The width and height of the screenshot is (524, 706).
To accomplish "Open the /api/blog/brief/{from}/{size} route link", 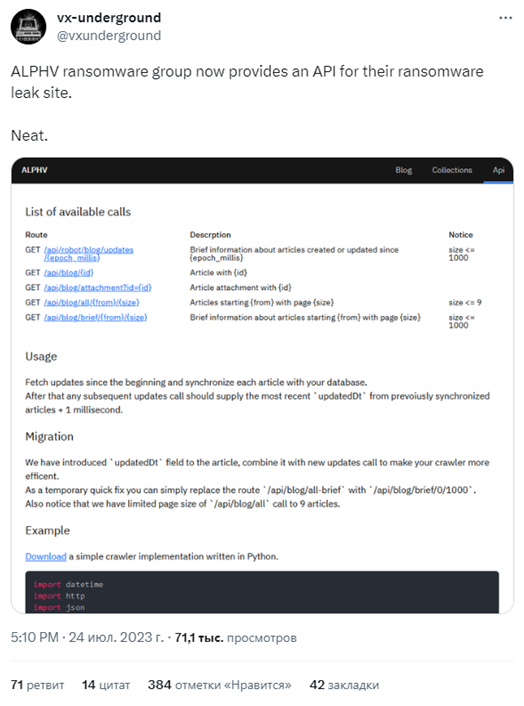I will click(x=95, y=317).
